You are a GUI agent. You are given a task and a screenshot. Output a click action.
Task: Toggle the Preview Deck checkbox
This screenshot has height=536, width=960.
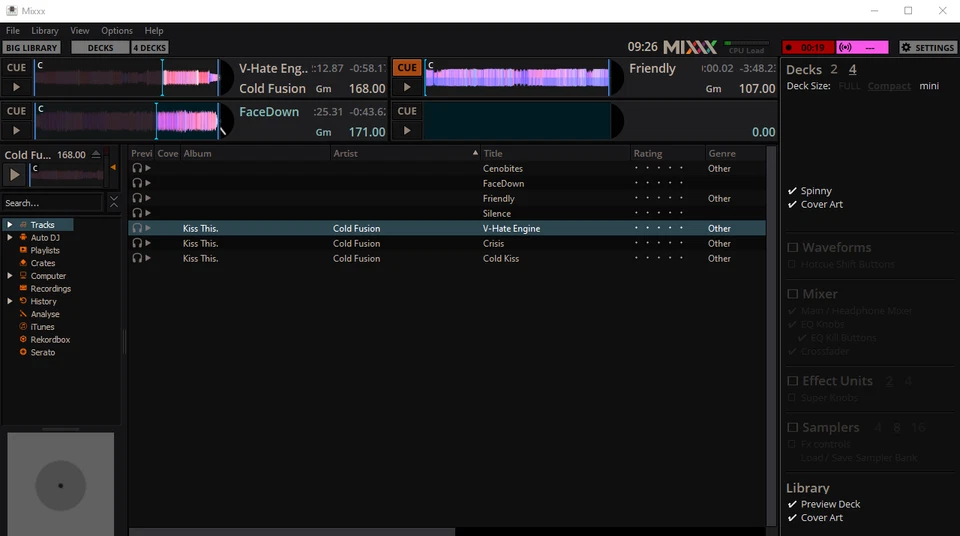click(x=792, y=504)
